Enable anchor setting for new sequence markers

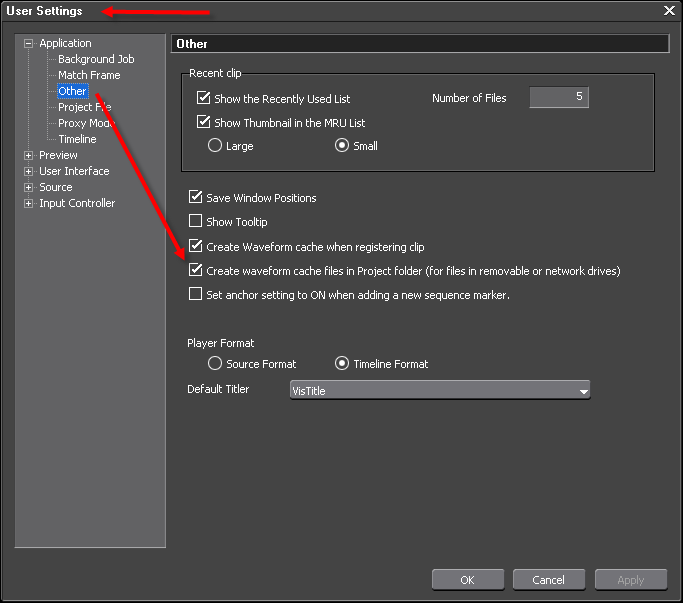coord(196,294)
